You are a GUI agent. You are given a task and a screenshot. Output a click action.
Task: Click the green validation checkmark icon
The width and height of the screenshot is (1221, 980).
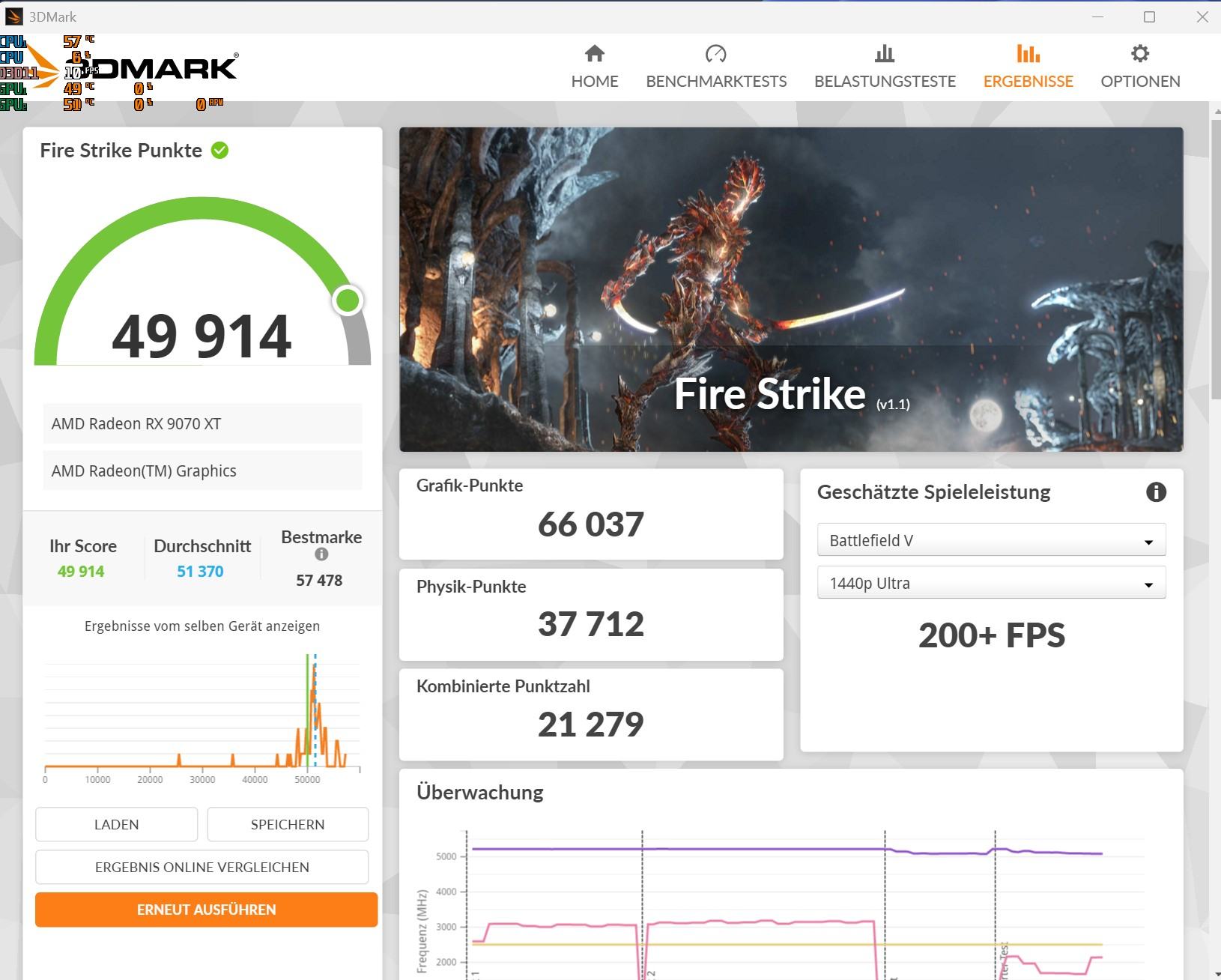[x=219, y=151]
